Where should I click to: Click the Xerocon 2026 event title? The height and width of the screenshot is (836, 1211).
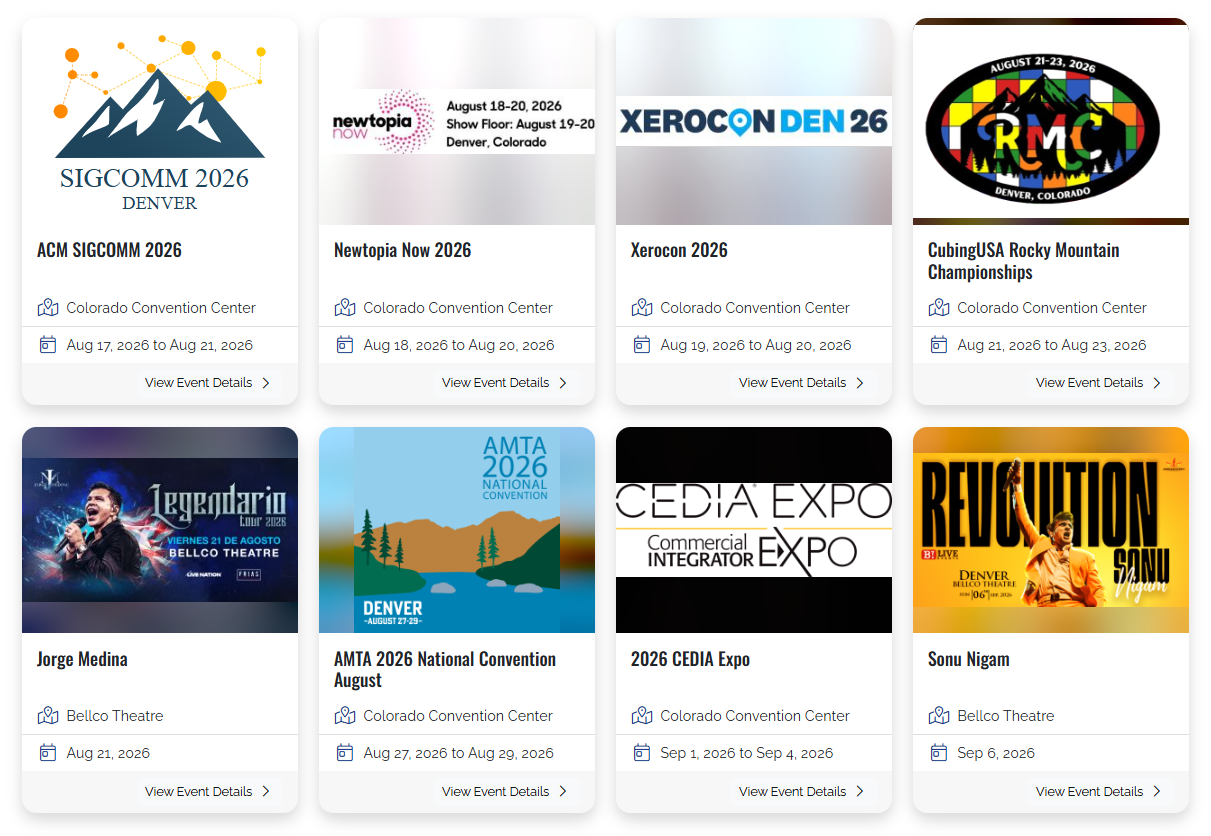click(679, 250)
